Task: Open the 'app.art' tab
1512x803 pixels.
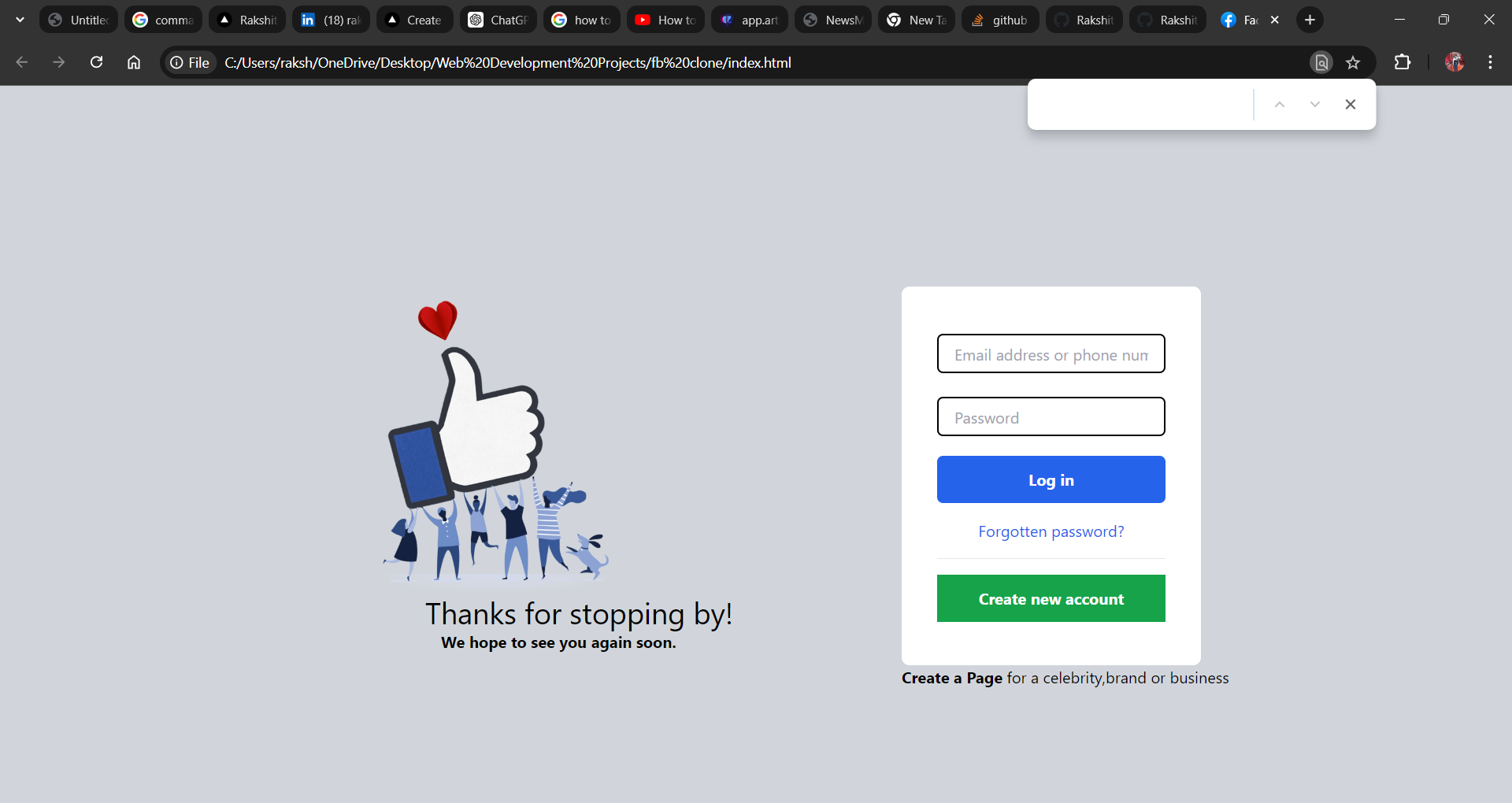Action: [750, 20]
